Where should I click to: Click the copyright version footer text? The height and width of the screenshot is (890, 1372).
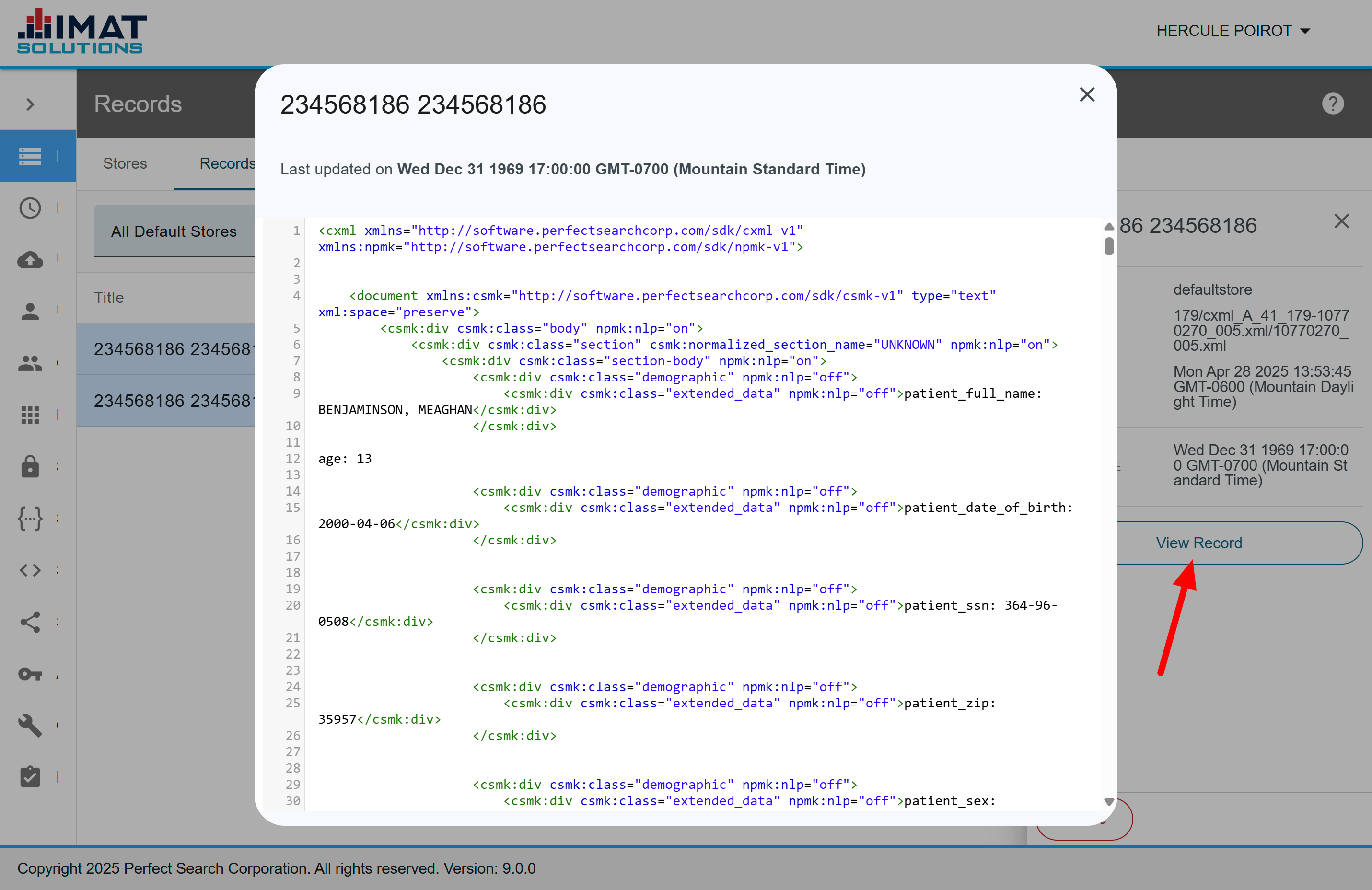[277, 868]
